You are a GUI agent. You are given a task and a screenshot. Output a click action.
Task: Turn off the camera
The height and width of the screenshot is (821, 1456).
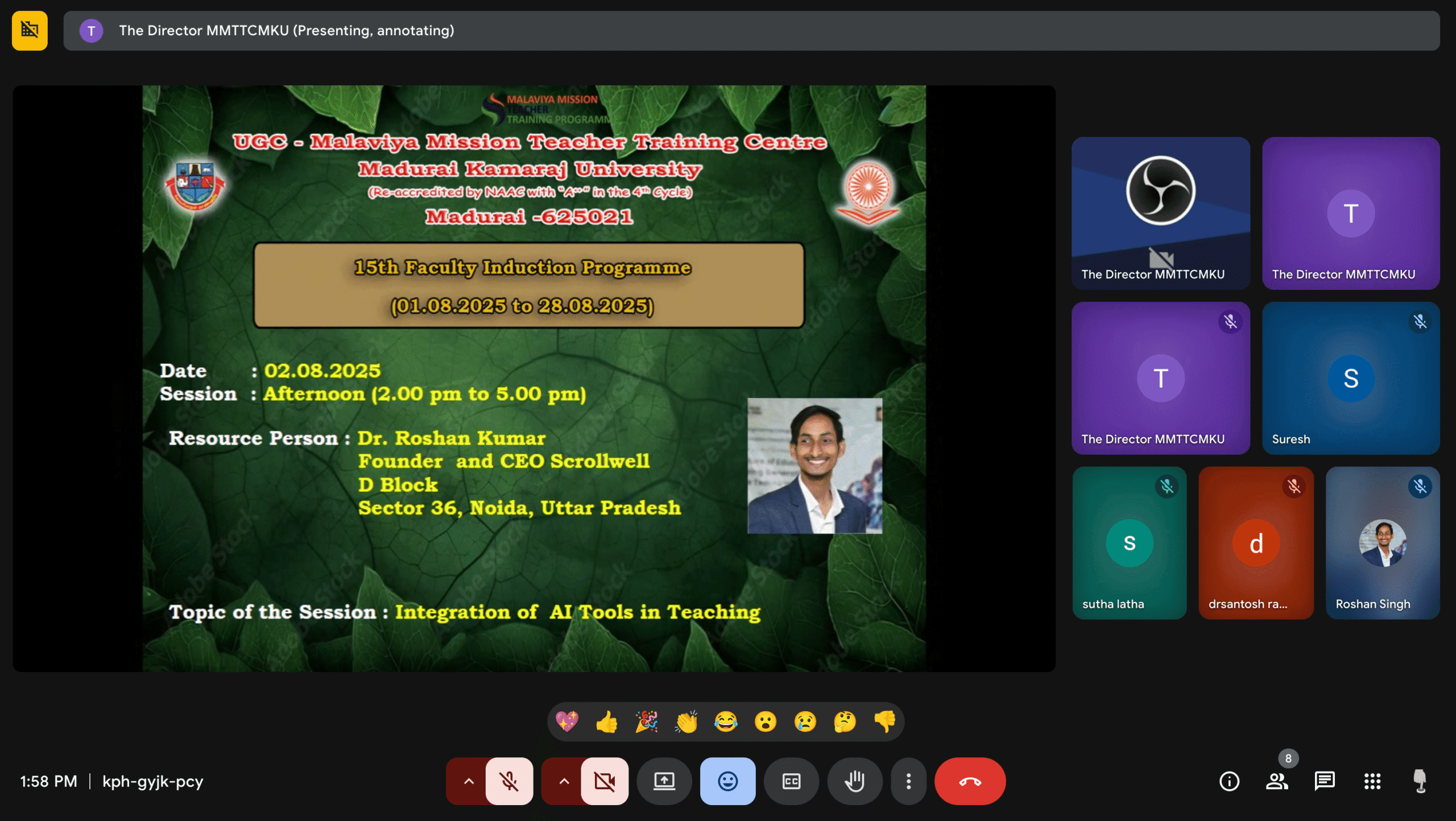[604, 781]
